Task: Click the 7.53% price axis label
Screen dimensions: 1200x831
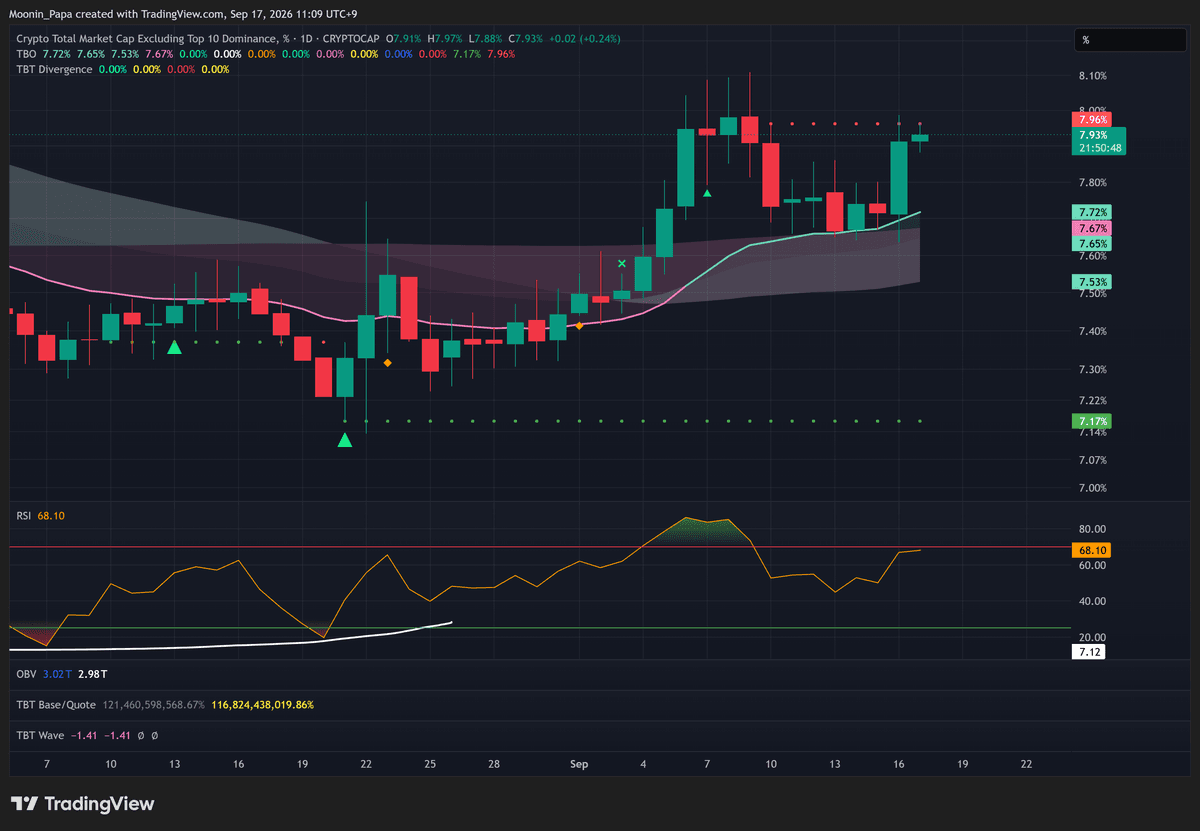Action: (1091, 283)
